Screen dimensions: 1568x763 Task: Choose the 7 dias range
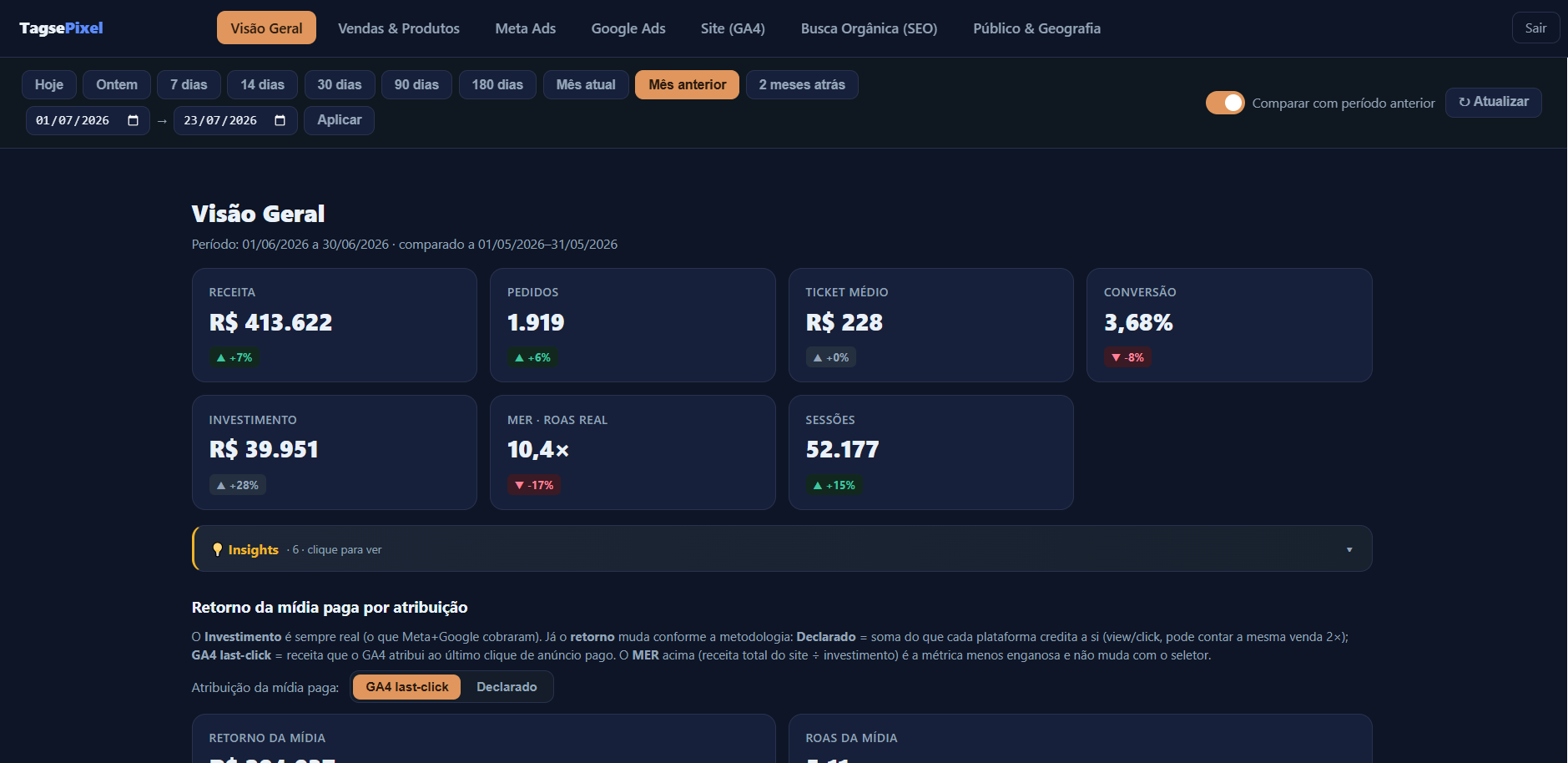click(189, 84)
